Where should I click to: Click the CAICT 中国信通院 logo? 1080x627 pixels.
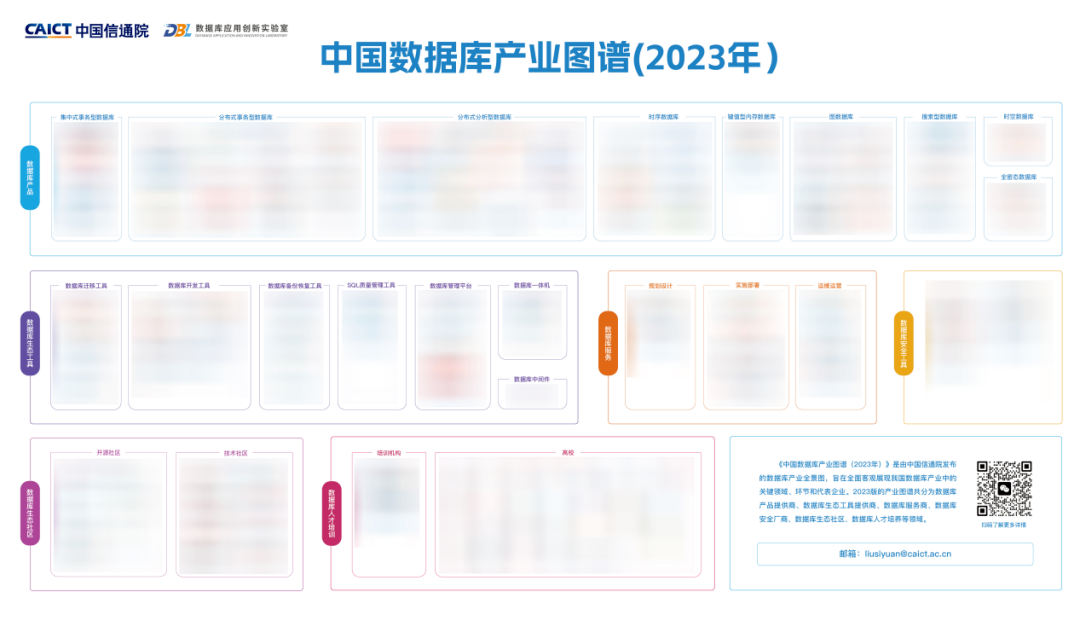87,30
